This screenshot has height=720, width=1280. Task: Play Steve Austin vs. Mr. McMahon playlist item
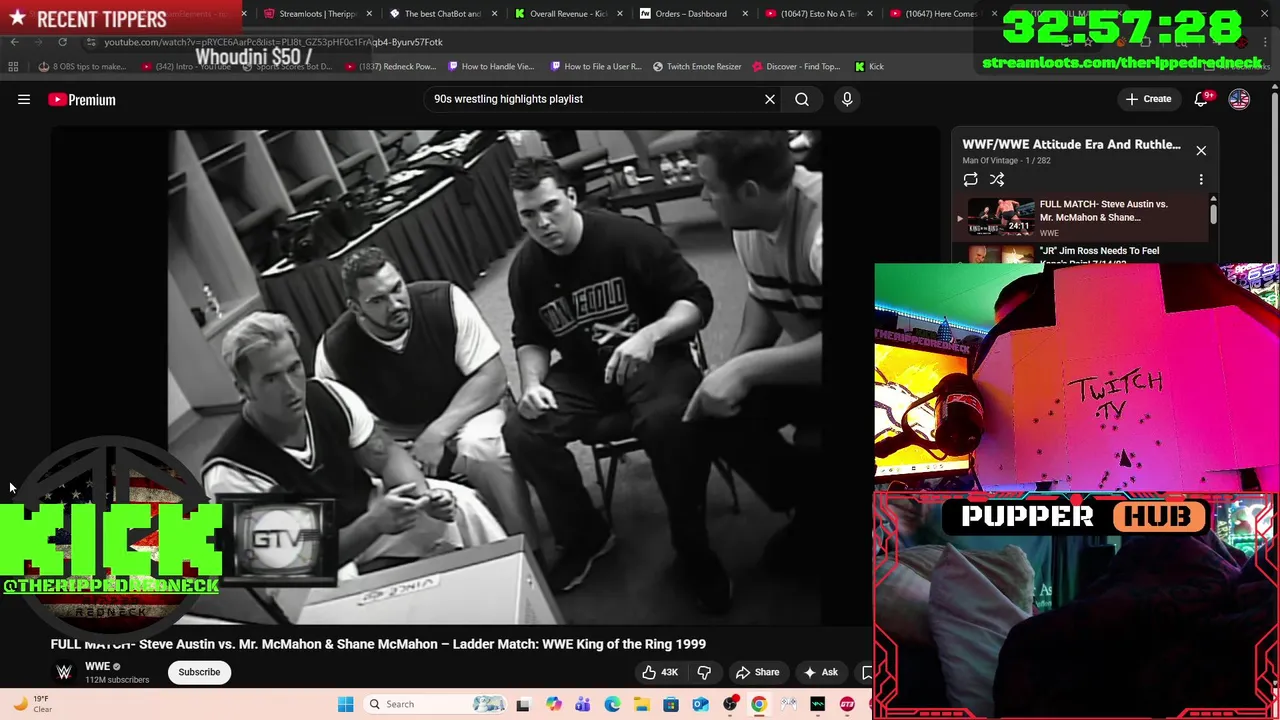pyautogui.click(x=1080, y=217)
